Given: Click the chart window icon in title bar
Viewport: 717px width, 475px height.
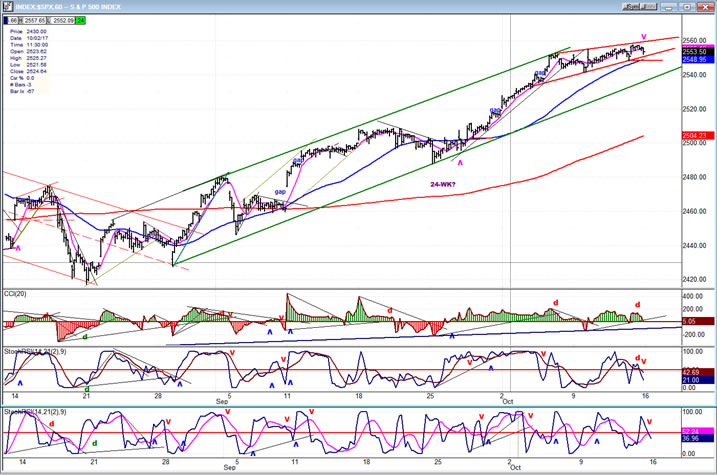Looking at the screenshot, I should pyautogui.click(x=7, y=5).
